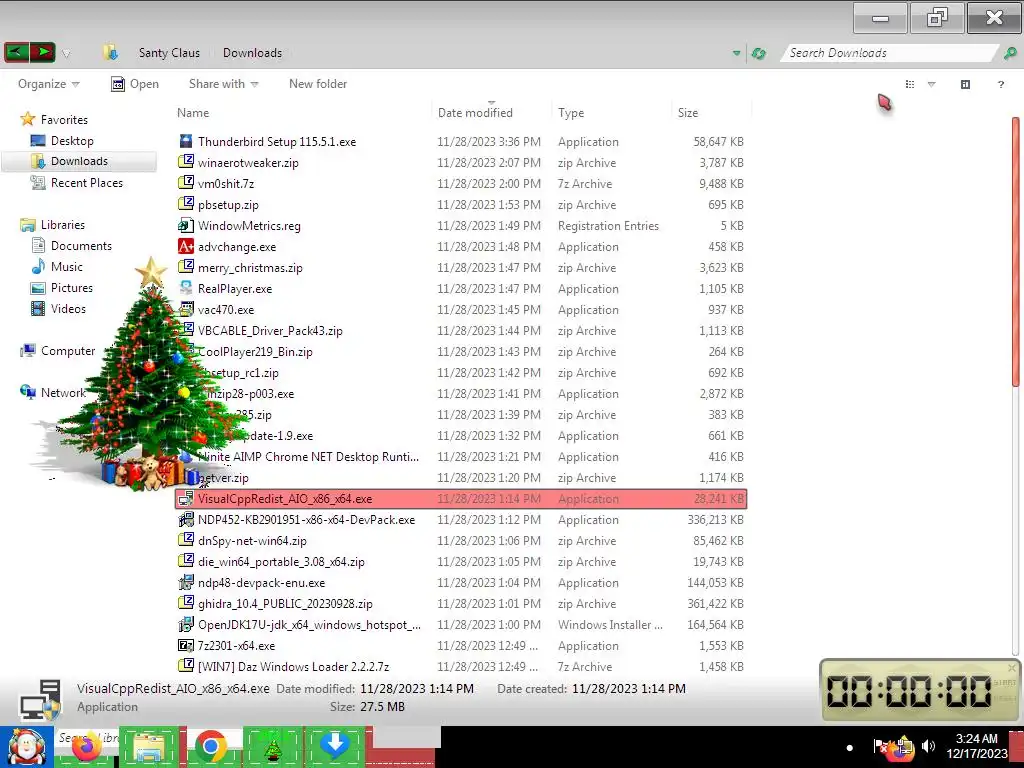
Task: Open the Music library
Action: point(57,266)
